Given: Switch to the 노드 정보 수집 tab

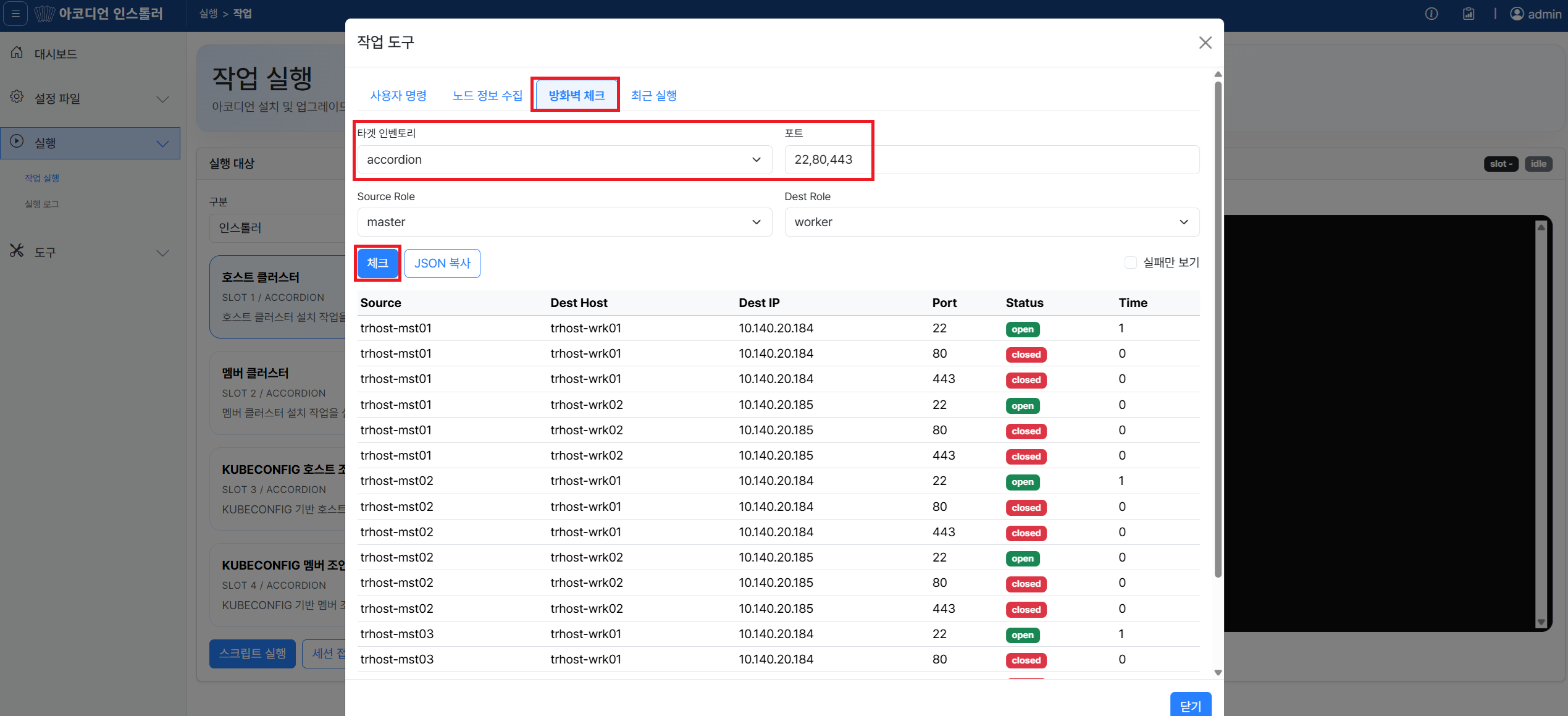Looking at the screenshot, I should (x=487, y=95).
